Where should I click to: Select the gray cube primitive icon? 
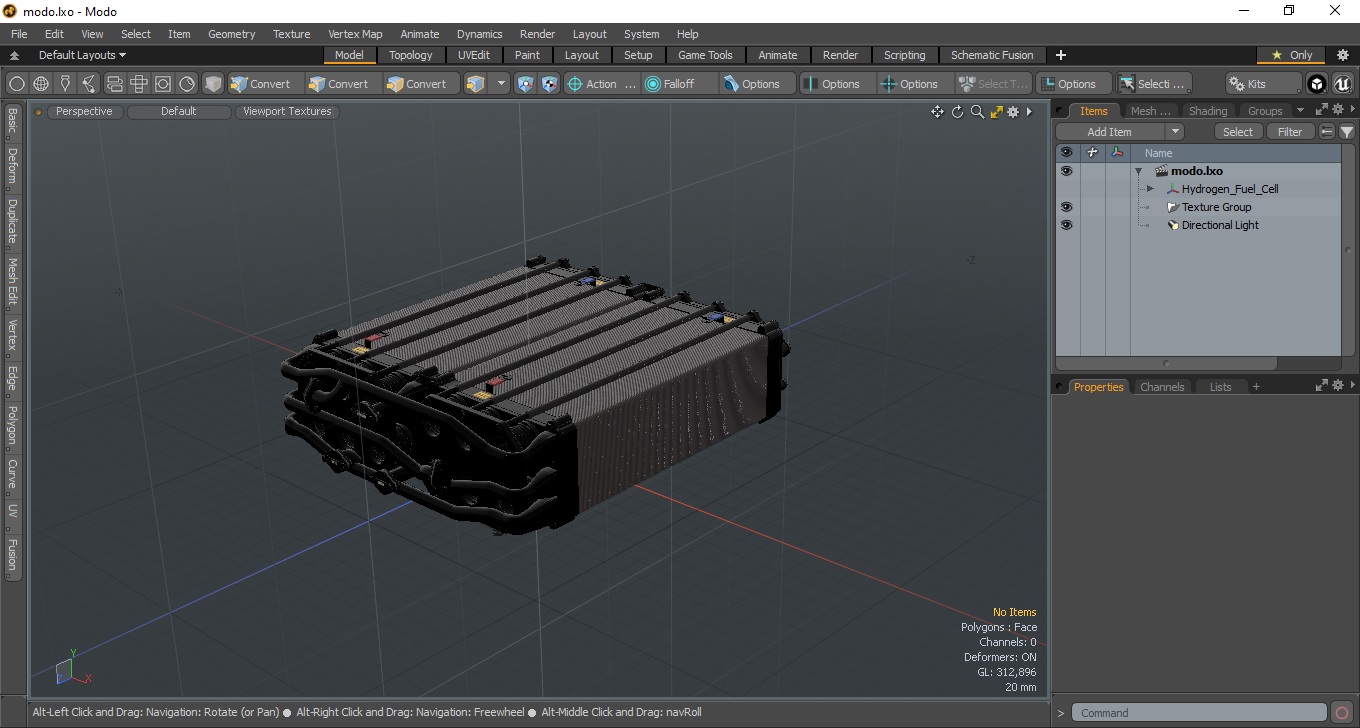click(x=213, y=84)
